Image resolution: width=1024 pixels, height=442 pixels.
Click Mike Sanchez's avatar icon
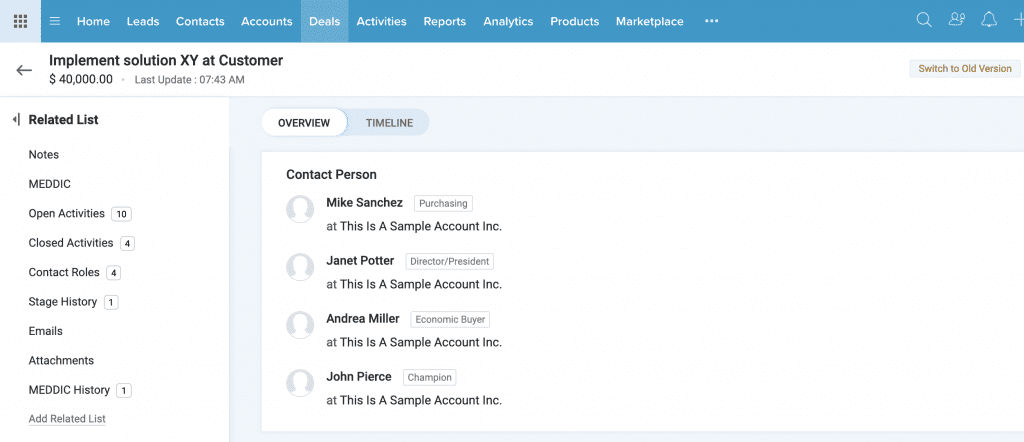[300, 209]
